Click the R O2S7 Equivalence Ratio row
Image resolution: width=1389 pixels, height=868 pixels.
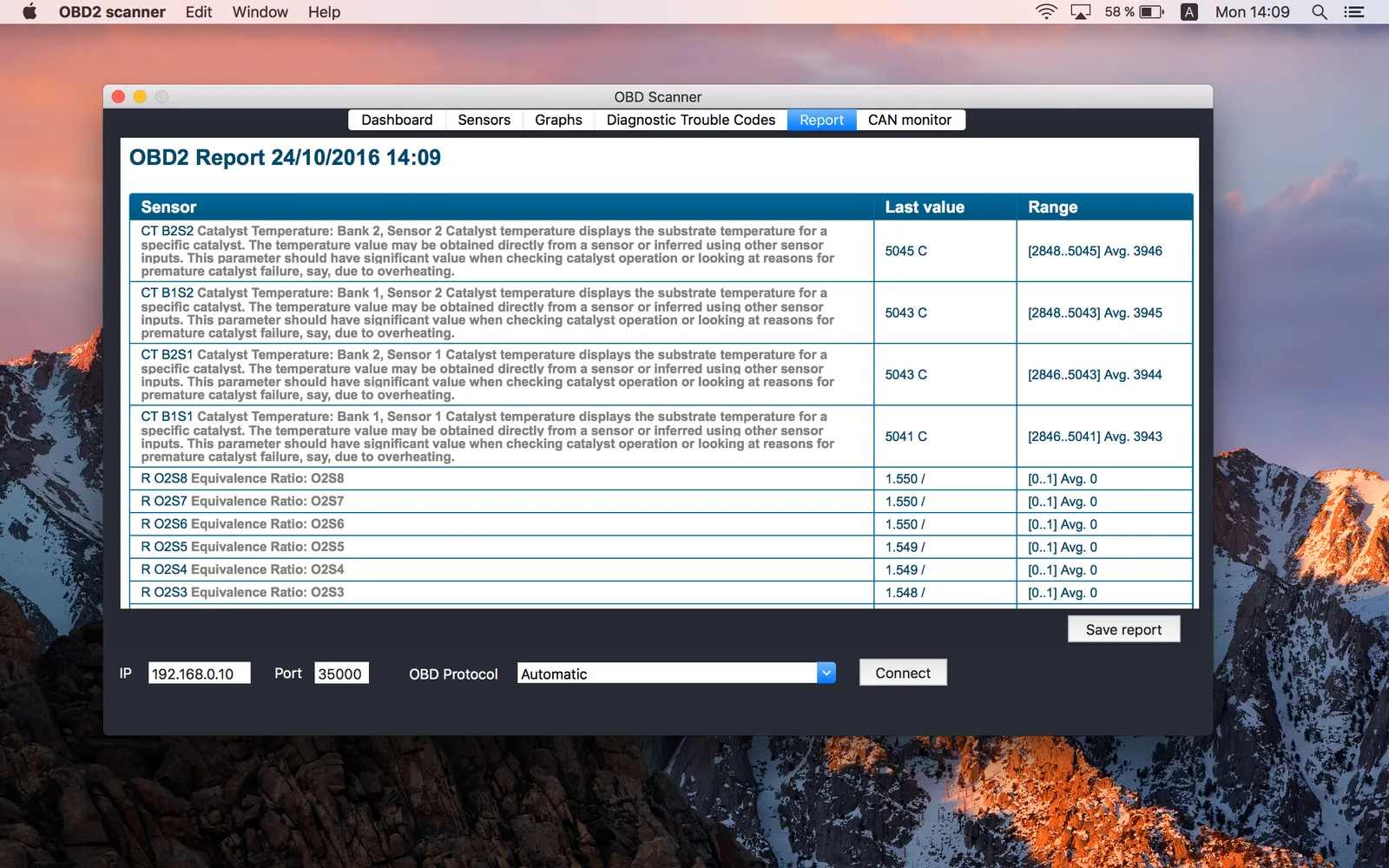click(x=661, y=501)
